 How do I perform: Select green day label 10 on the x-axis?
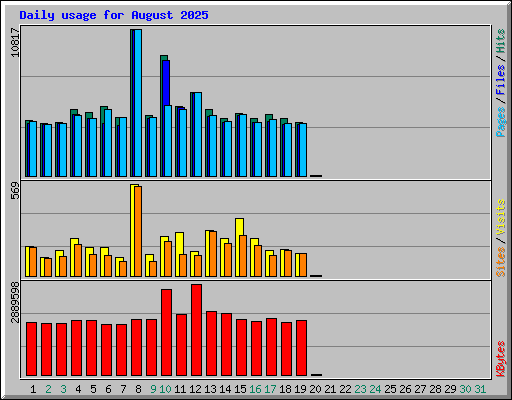coord(165,389)
